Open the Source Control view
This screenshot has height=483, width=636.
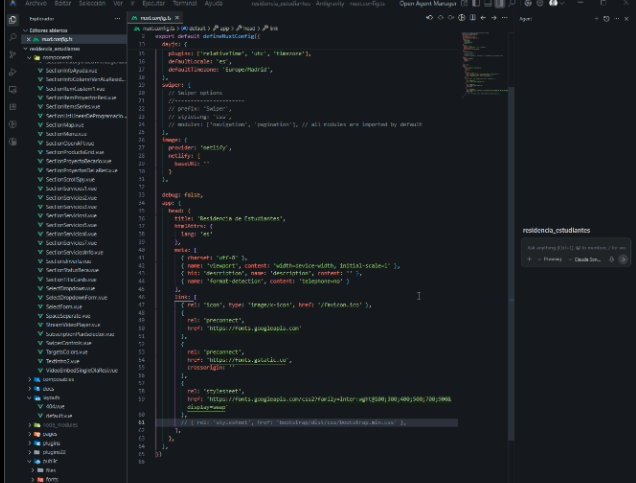pos(12,54)
